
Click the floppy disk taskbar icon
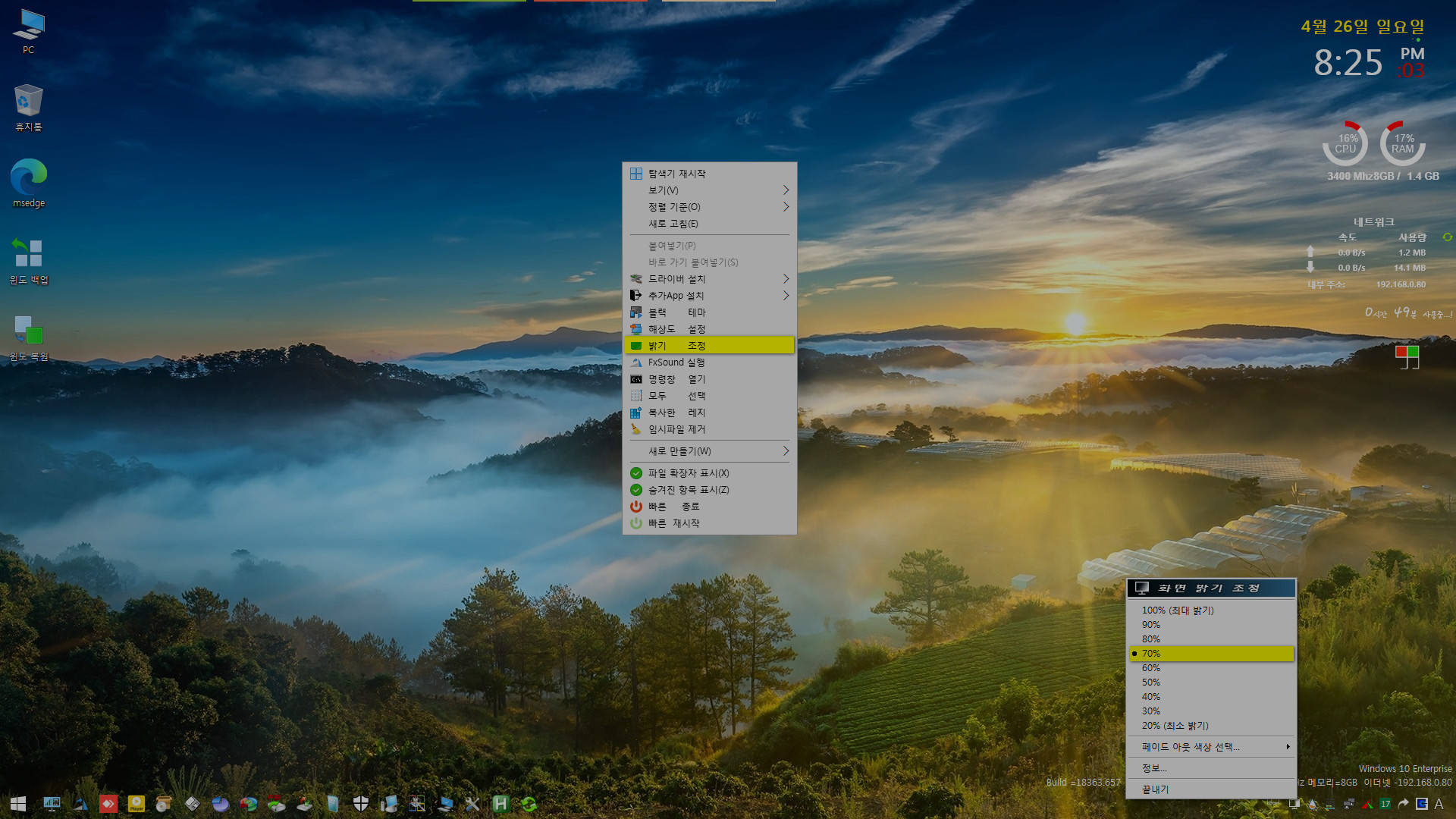coord(193,803)
